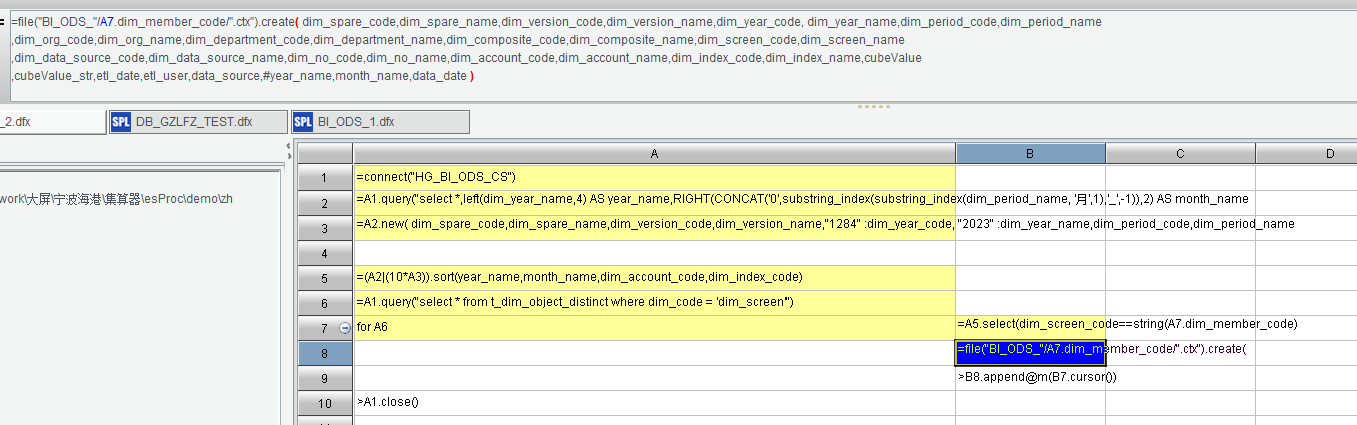Select cell A2 with the A1.query select statement

pyautogui.click(x=654, y=202)
